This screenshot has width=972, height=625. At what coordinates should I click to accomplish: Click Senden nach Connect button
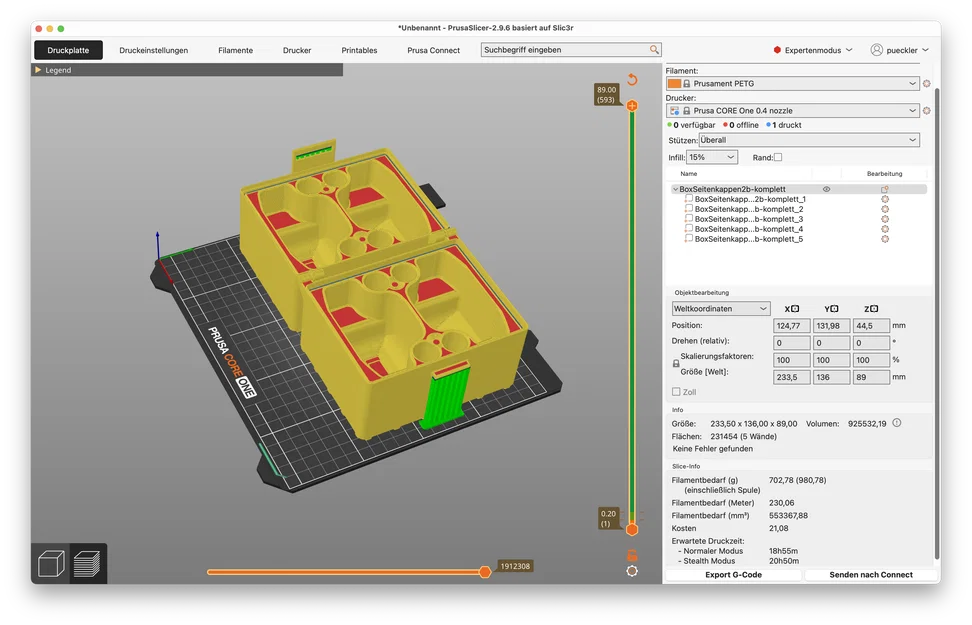871,575
